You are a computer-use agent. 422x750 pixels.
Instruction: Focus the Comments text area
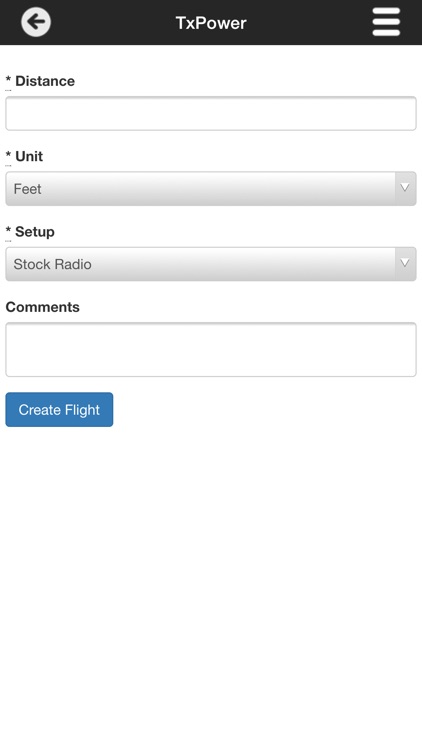pyautogui.click(x=211, y=350)
